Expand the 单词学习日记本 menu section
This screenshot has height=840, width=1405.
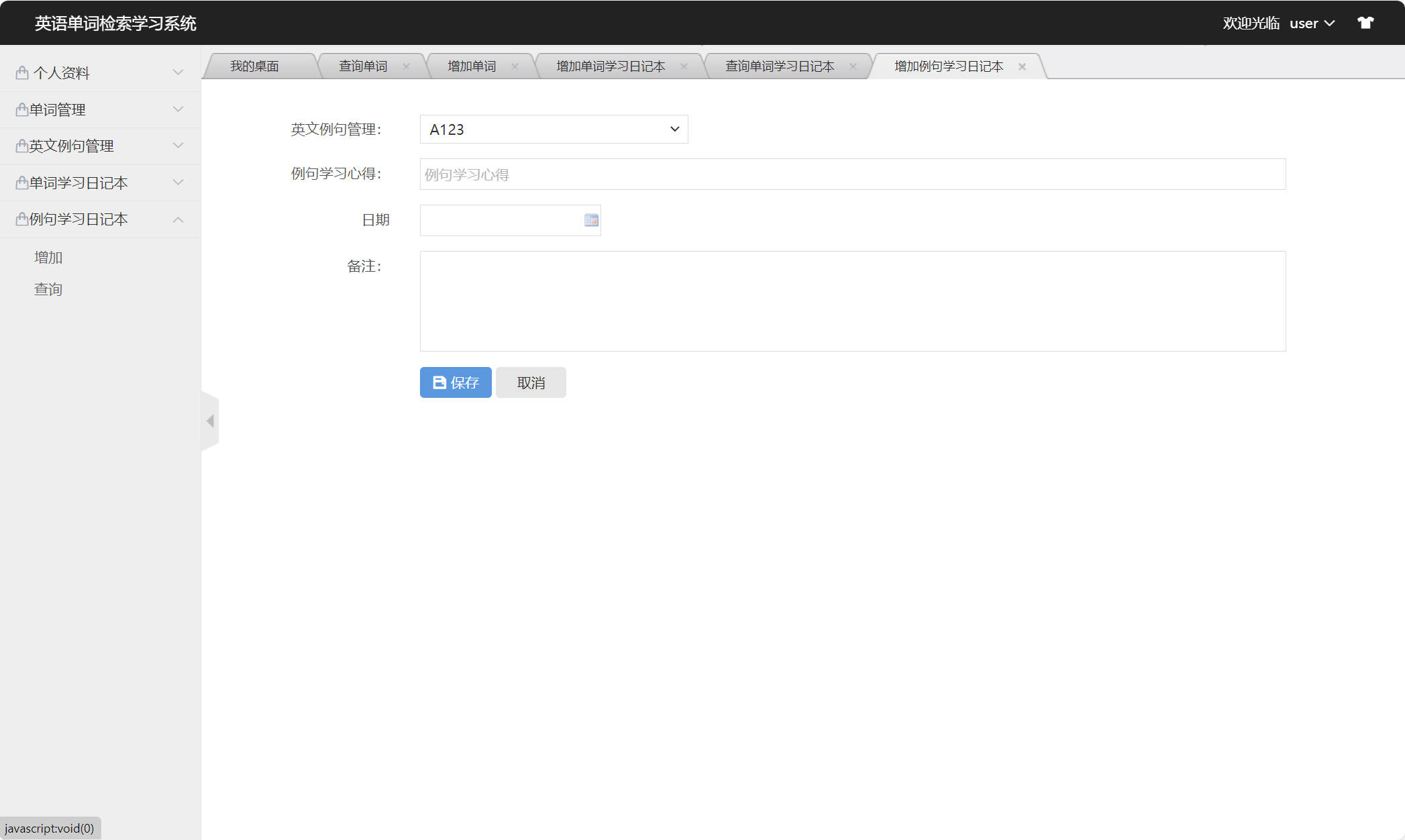[177, 182]
